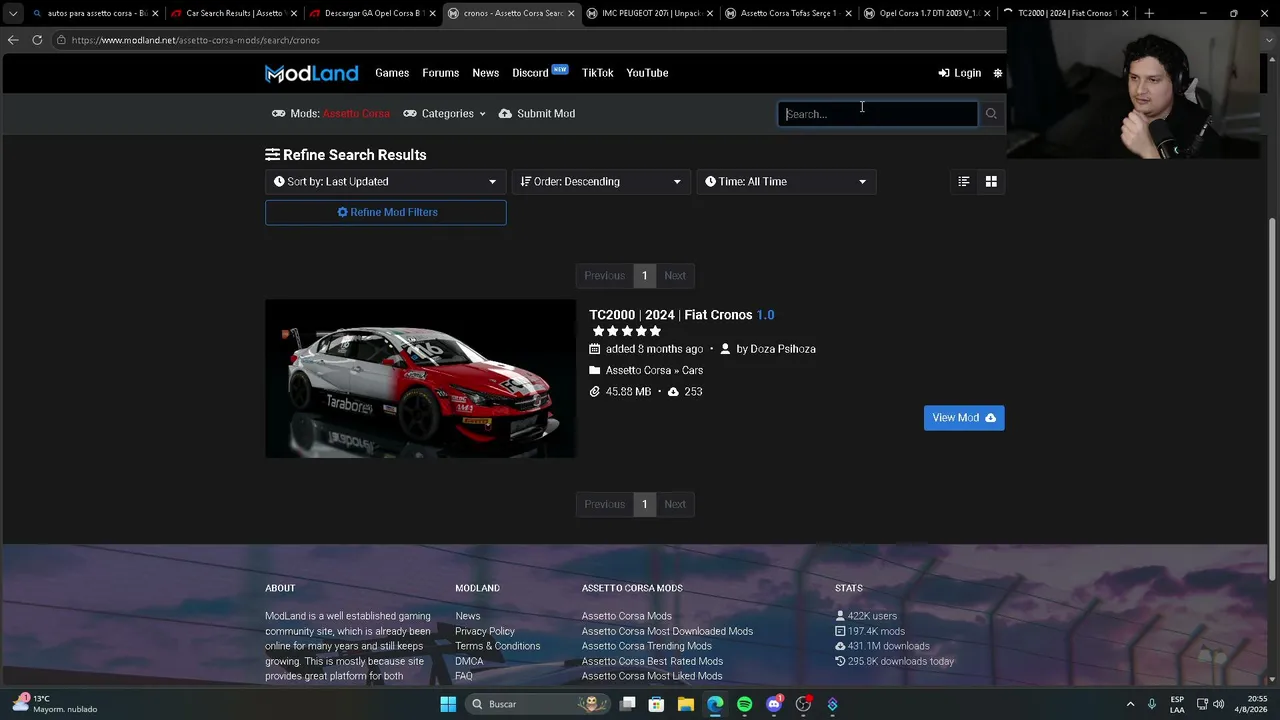This screenshot has height=720, width=1280.
Task: Switch to grid view layout
Action: (991, 182)
